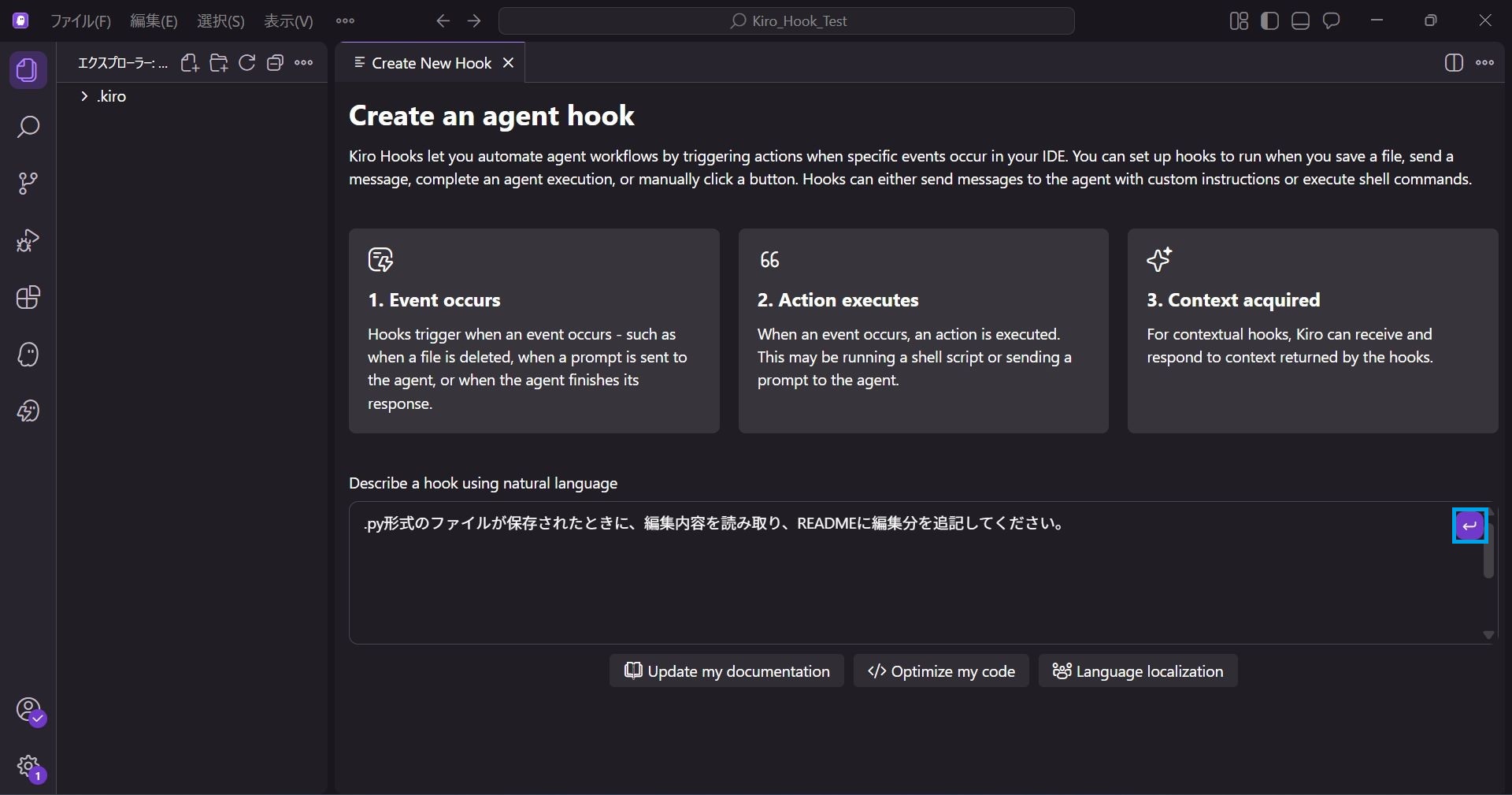The height and width of the screenshot is (795, 1512).
Task: Click the Update my documentation button
Action: pyautogui.click(x=726, y=671)
